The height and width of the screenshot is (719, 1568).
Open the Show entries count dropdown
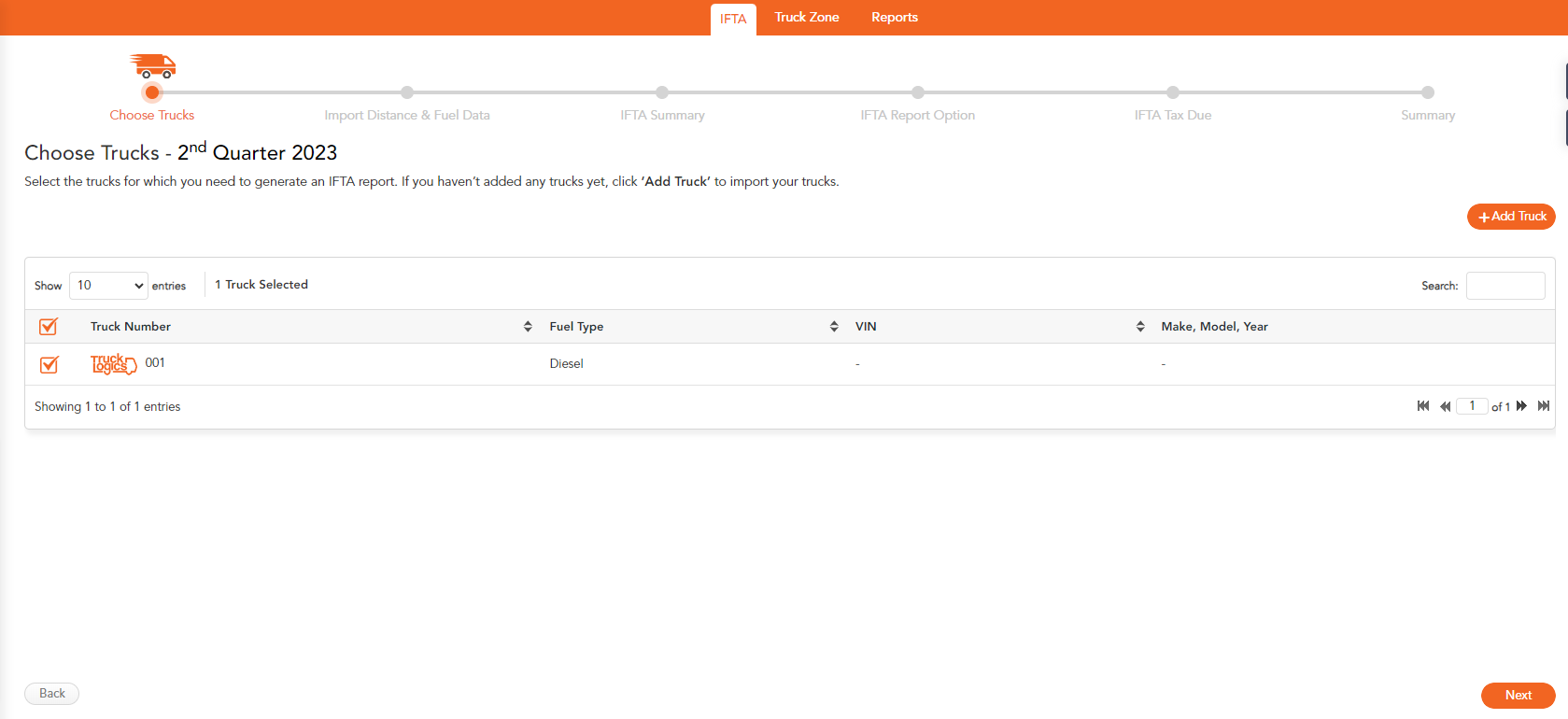108,286
